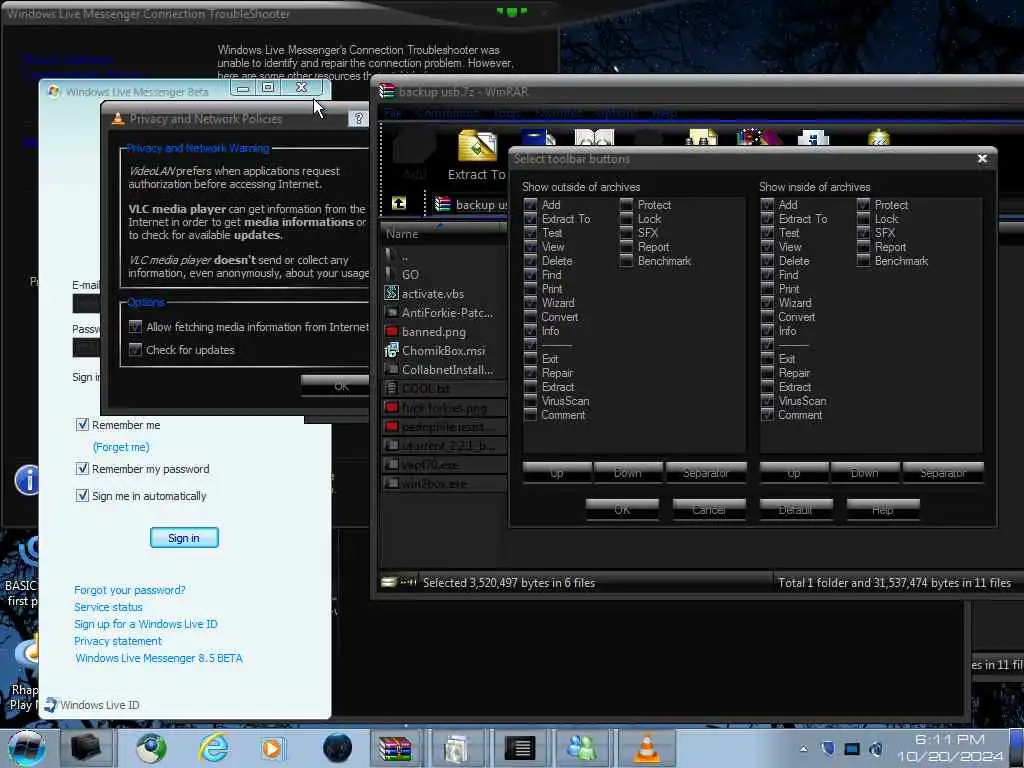
Task: Click the drive icon in WinRAR status bar
Action: click(x=389, y=582)
